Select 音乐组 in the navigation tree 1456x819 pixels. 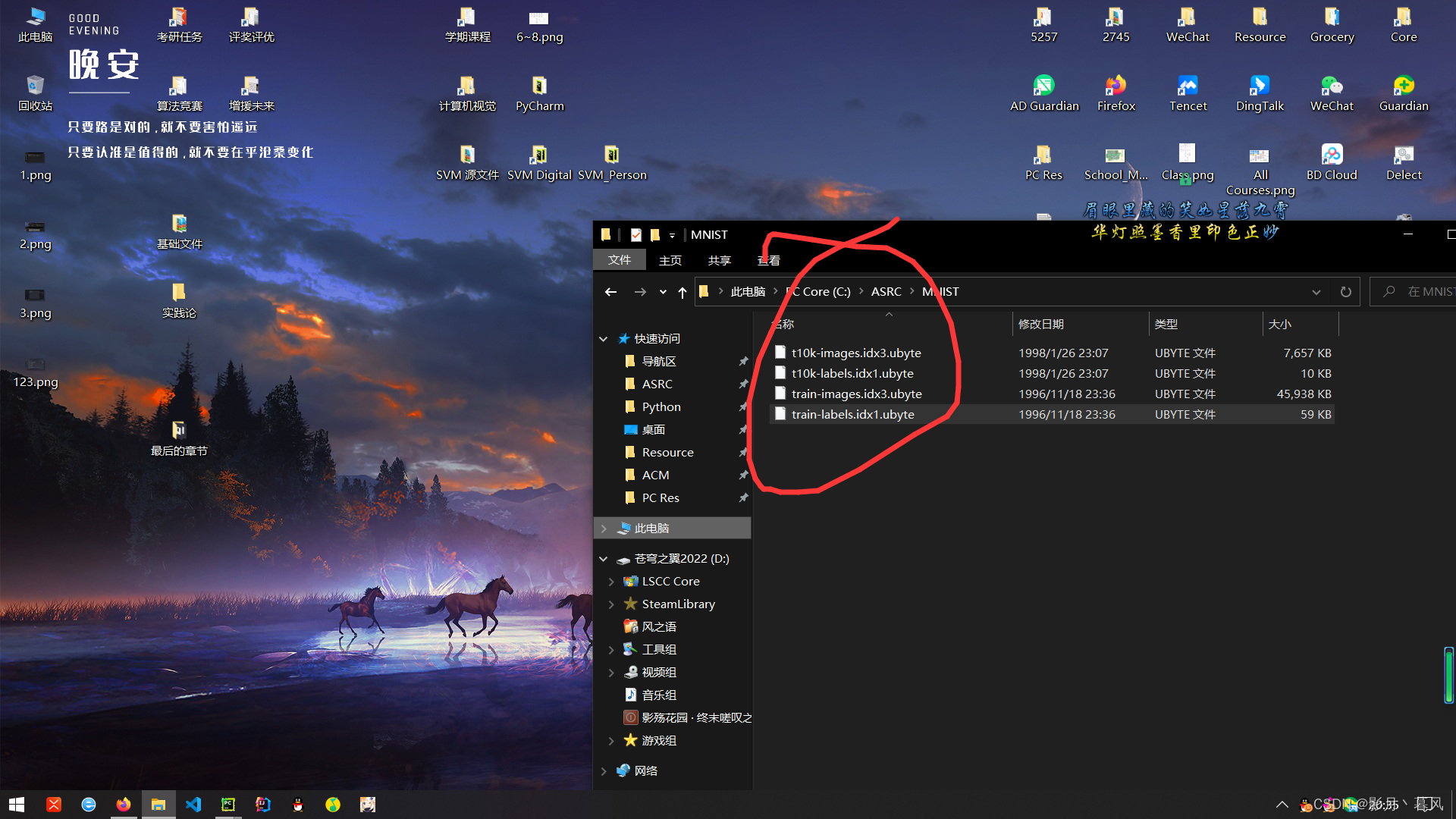(x=659, y=695)
